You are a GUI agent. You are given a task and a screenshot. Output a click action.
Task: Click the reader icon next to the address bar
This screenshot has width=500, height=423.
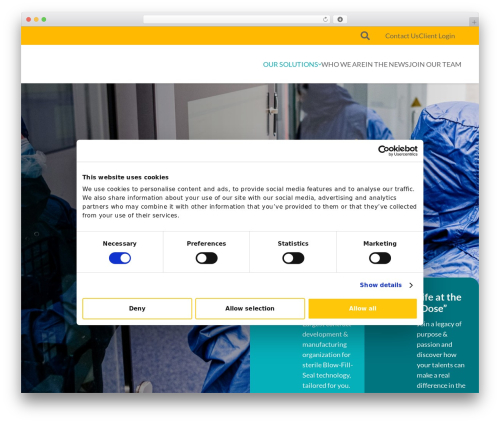point(340,19)
